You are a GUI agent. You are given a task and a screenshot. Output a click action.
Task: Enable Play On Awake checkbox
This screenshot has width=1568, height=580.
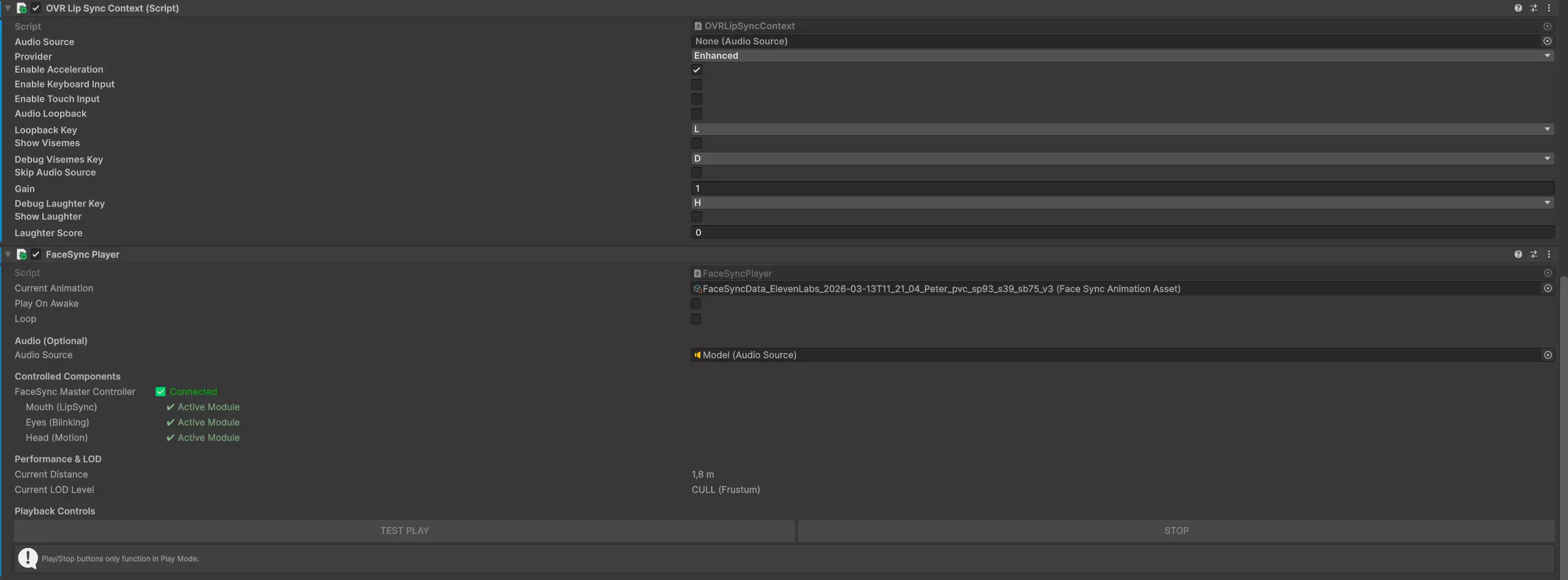[695, 304]
